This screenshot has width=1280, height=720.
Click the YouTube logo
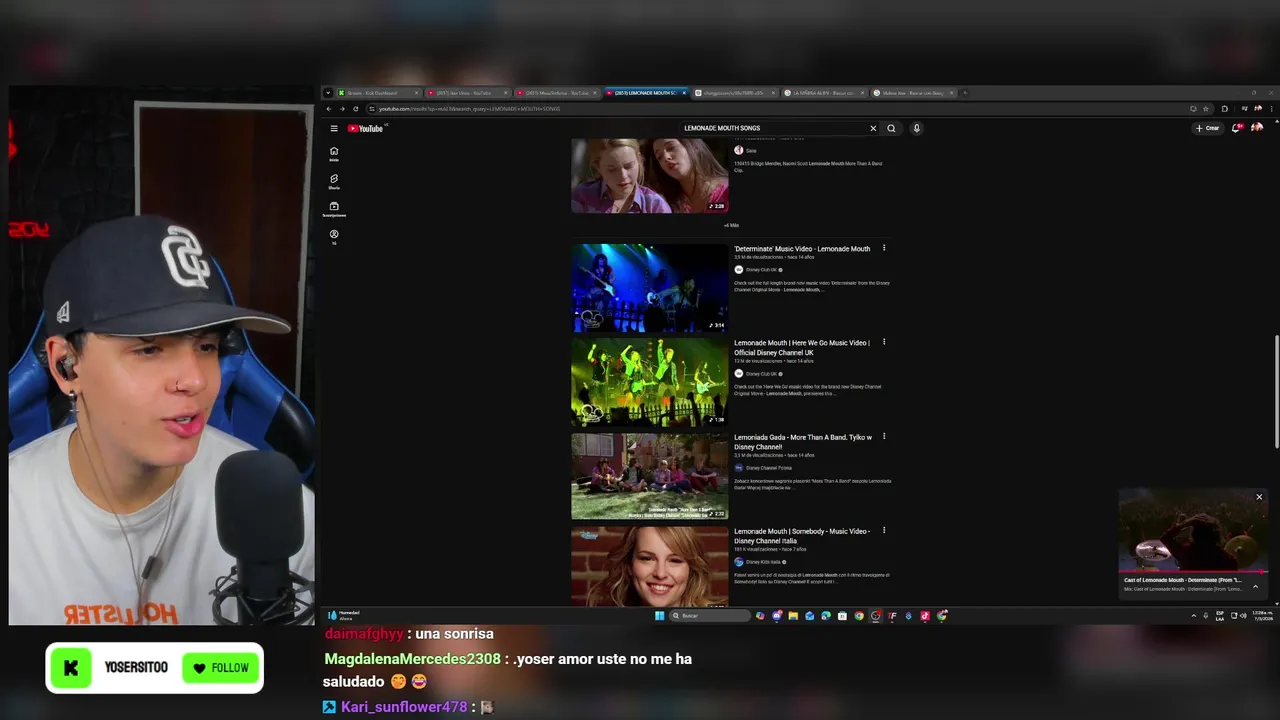click(366, 128)
